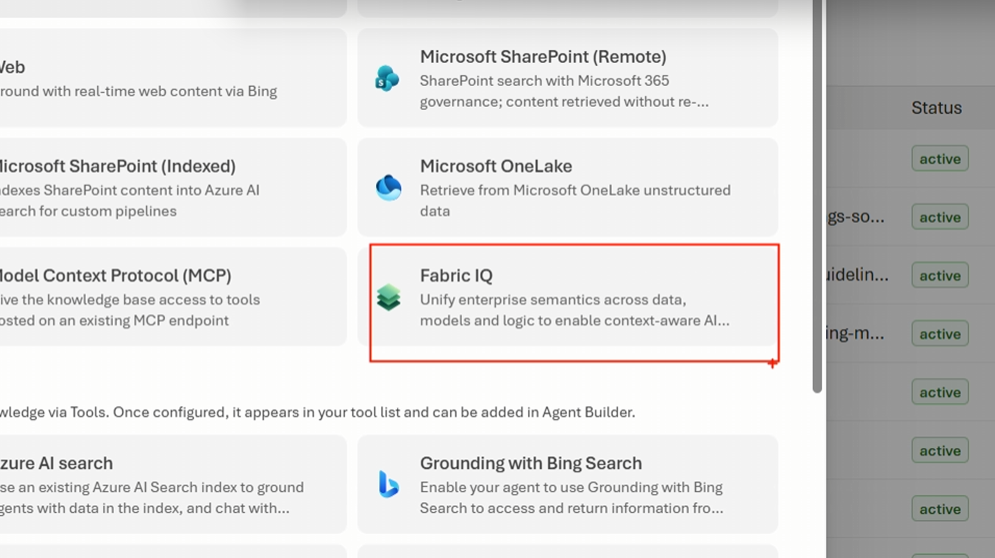Click the Status column header
The height and width of the screenshot is (558, 995).
pyautogui.click(x=936, y=108)
